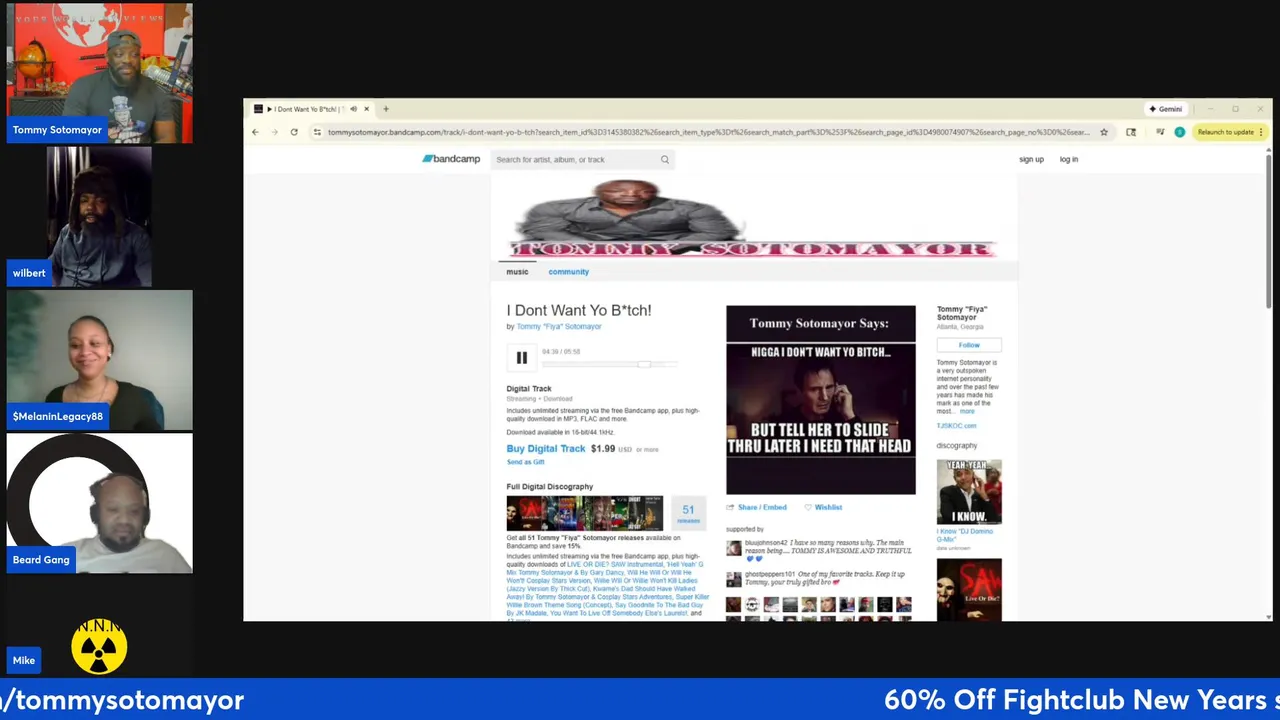Click Send as Gift
The width and height of the screenshot is (1280, 720).
(526, 462)
